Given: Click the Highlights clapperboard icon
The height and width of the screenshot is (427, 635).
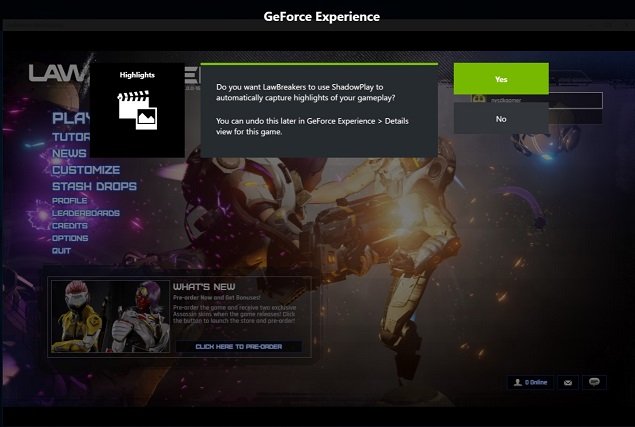Looking at the screenshot, I should (x=137, y=110).
